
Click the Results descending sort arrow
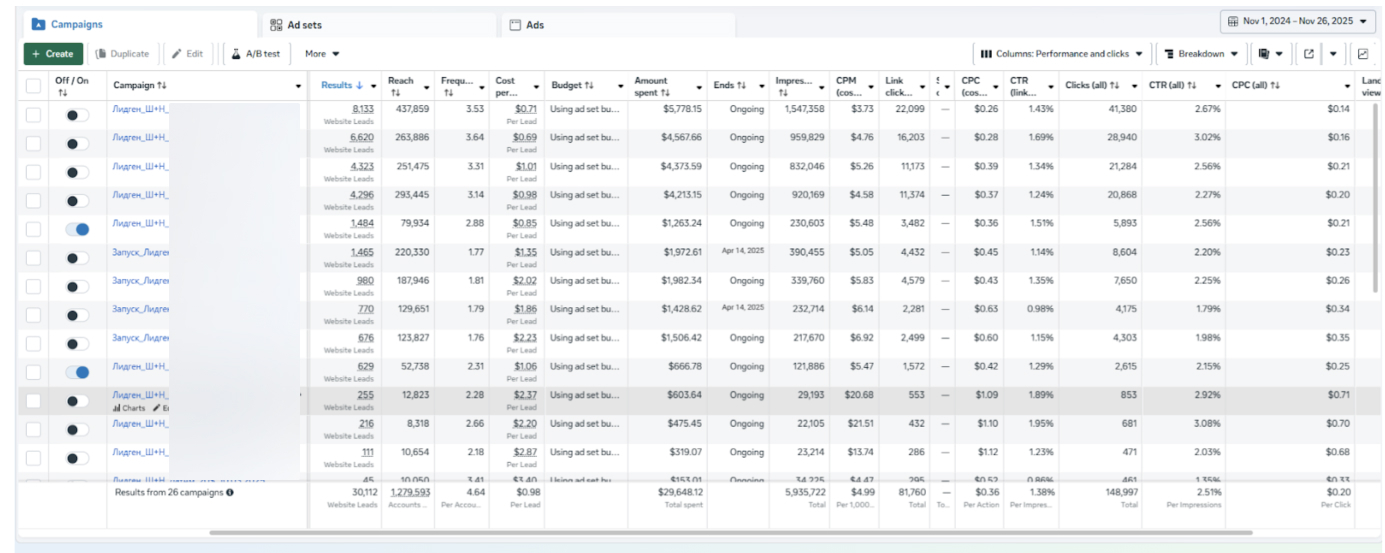coord(359,86)
